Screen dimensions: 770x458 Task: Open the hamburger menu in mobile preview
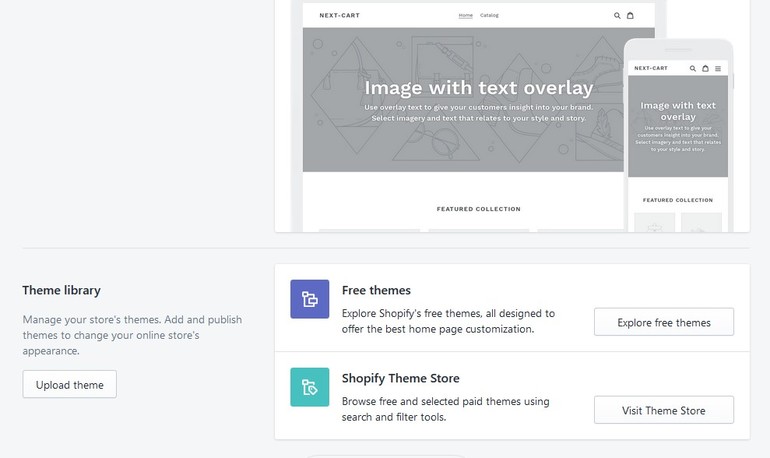pyautogui.click(x=718, y=69)
